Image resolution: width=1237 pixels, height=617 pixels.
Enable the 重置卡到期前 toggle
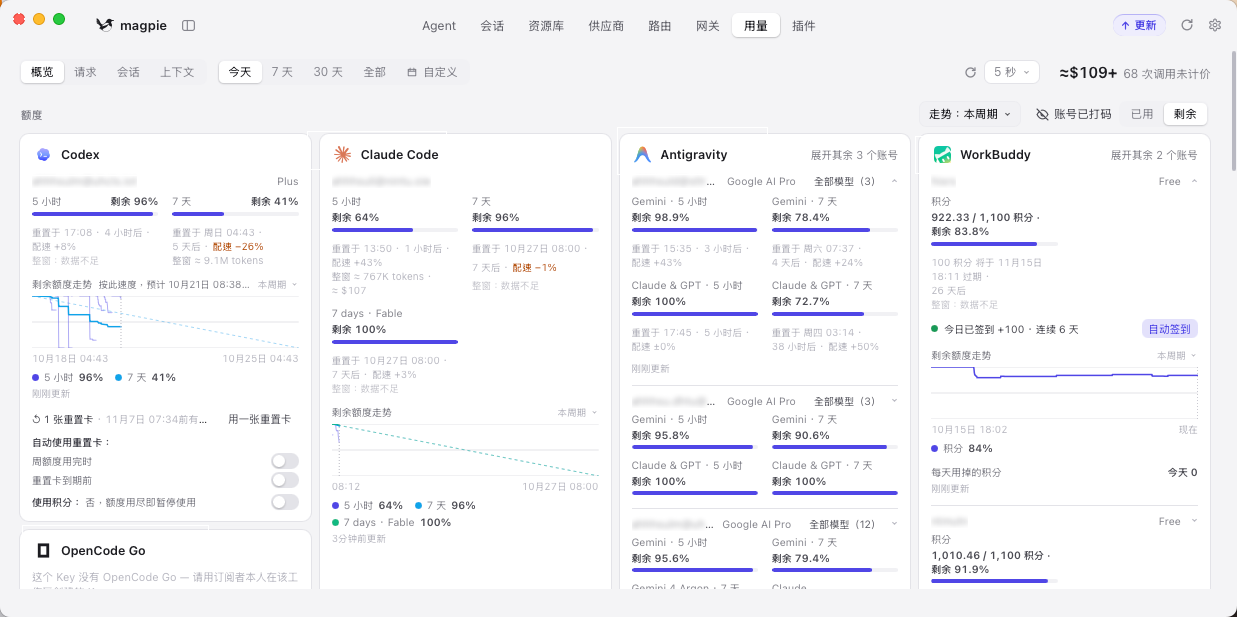[285, 480]
